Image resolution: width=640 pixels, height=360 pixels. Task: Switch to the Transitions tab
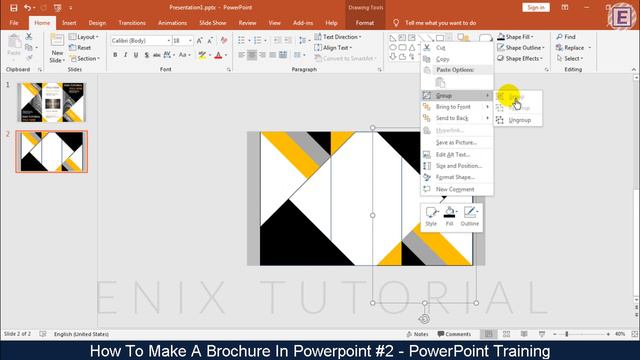[x=132, y=23]
